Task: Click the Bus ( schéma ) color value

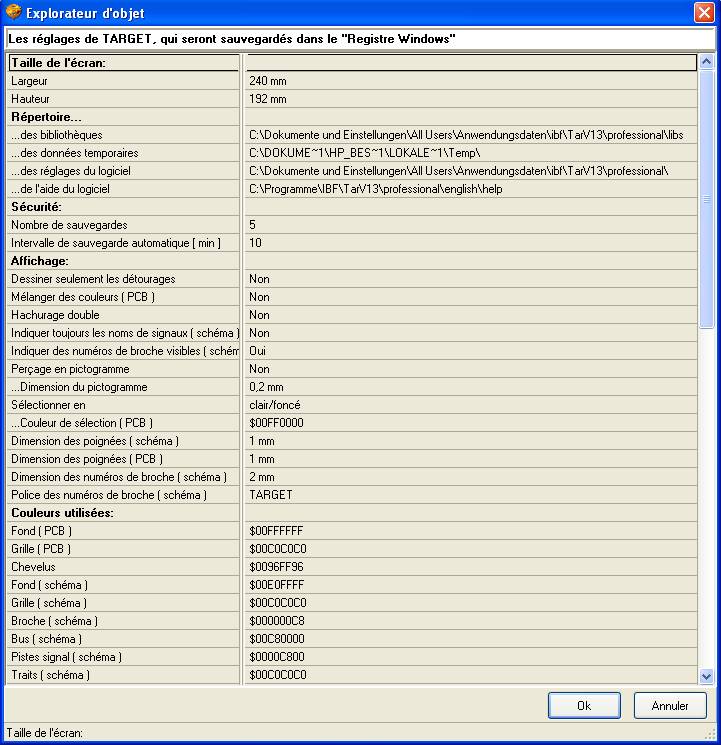Action: (470, 639)
